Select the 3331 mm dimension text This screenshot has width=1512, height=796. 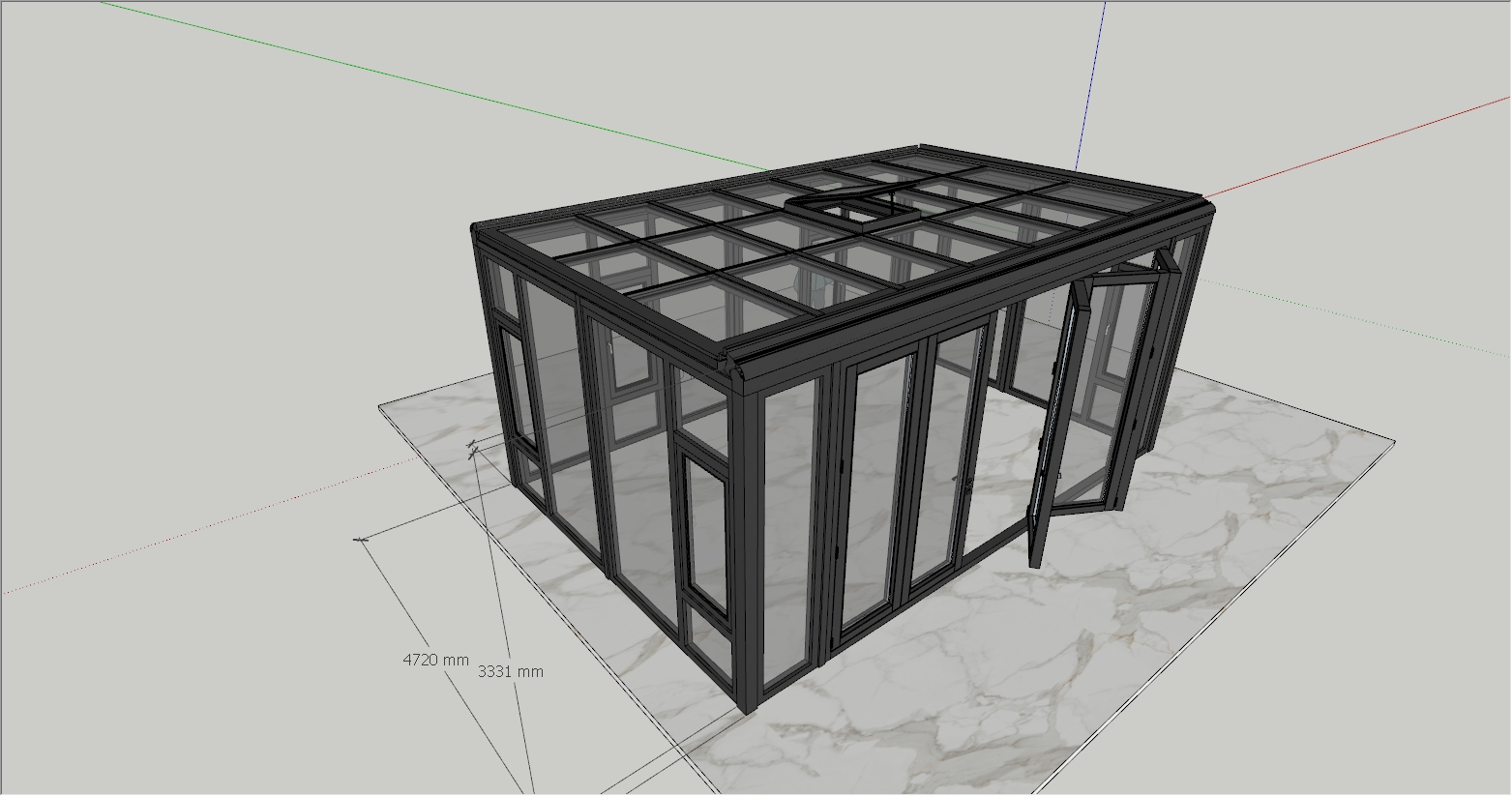[510, 671]
